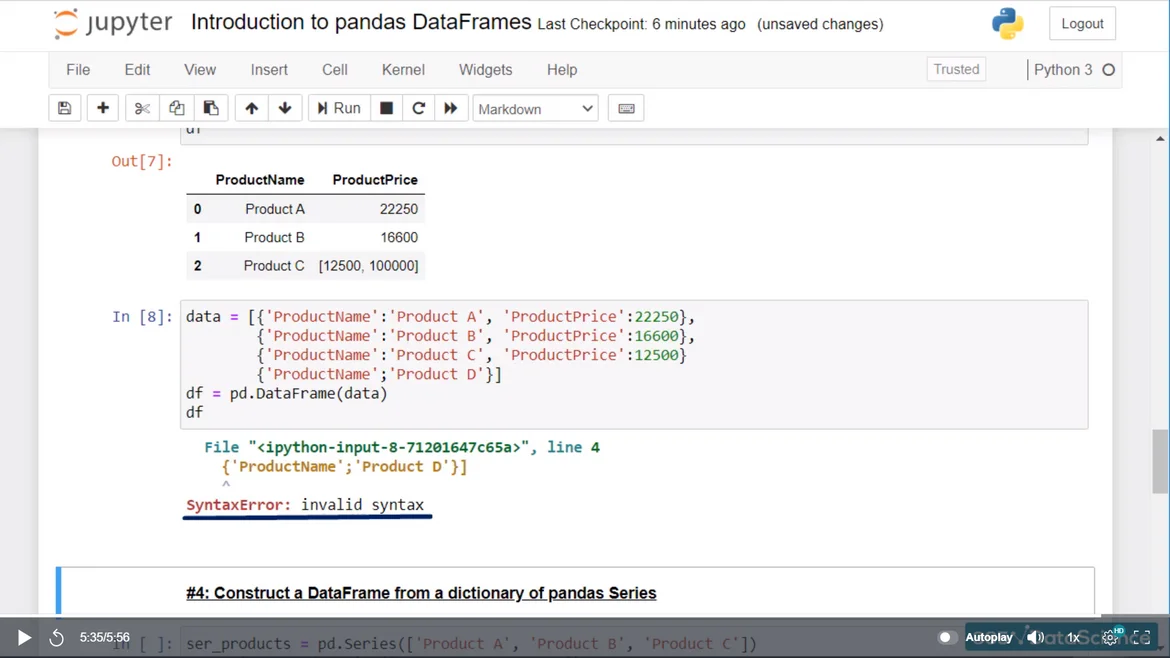Screen dimensions: 1170x658
Task: Click the save and checkpoint icon
Action: (65, 108)
